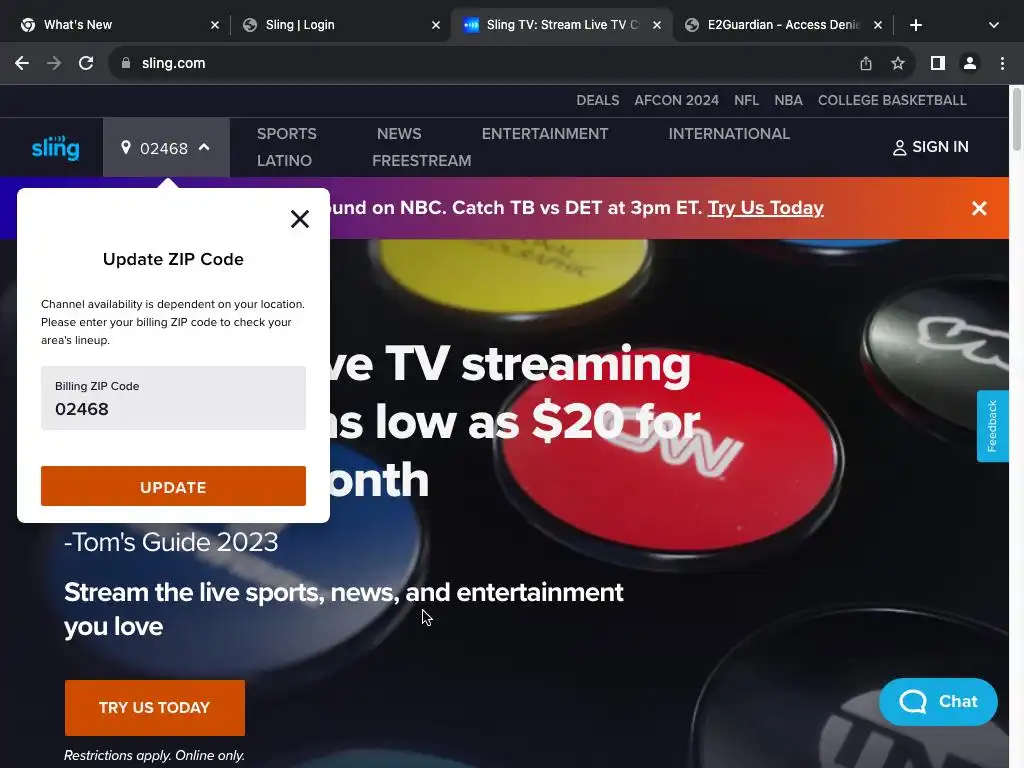The width and height of the screenshot is (1024, 768).
Task: Bookmark this page with the star icon
Action: point(898,63)
